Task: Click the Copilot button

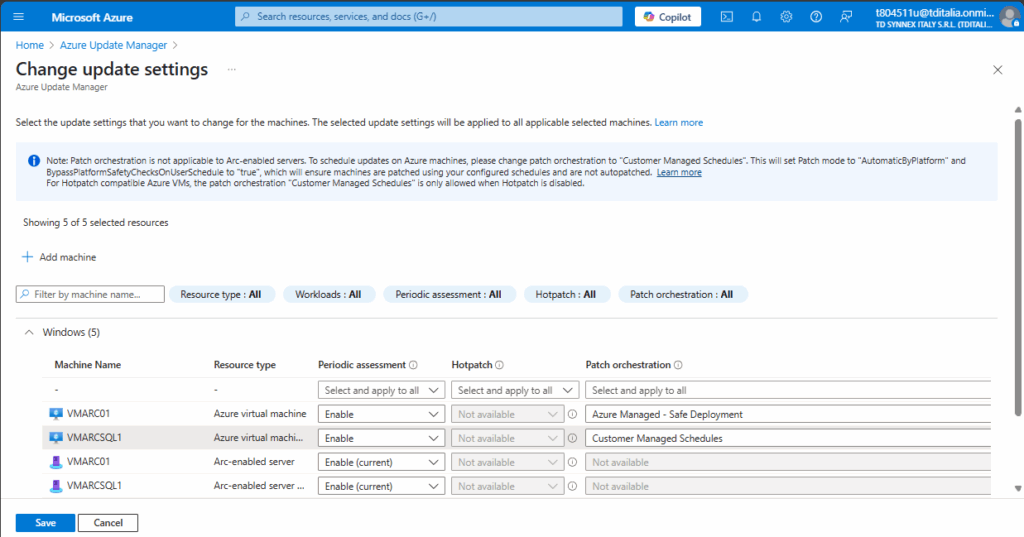Action: [667, 17]
